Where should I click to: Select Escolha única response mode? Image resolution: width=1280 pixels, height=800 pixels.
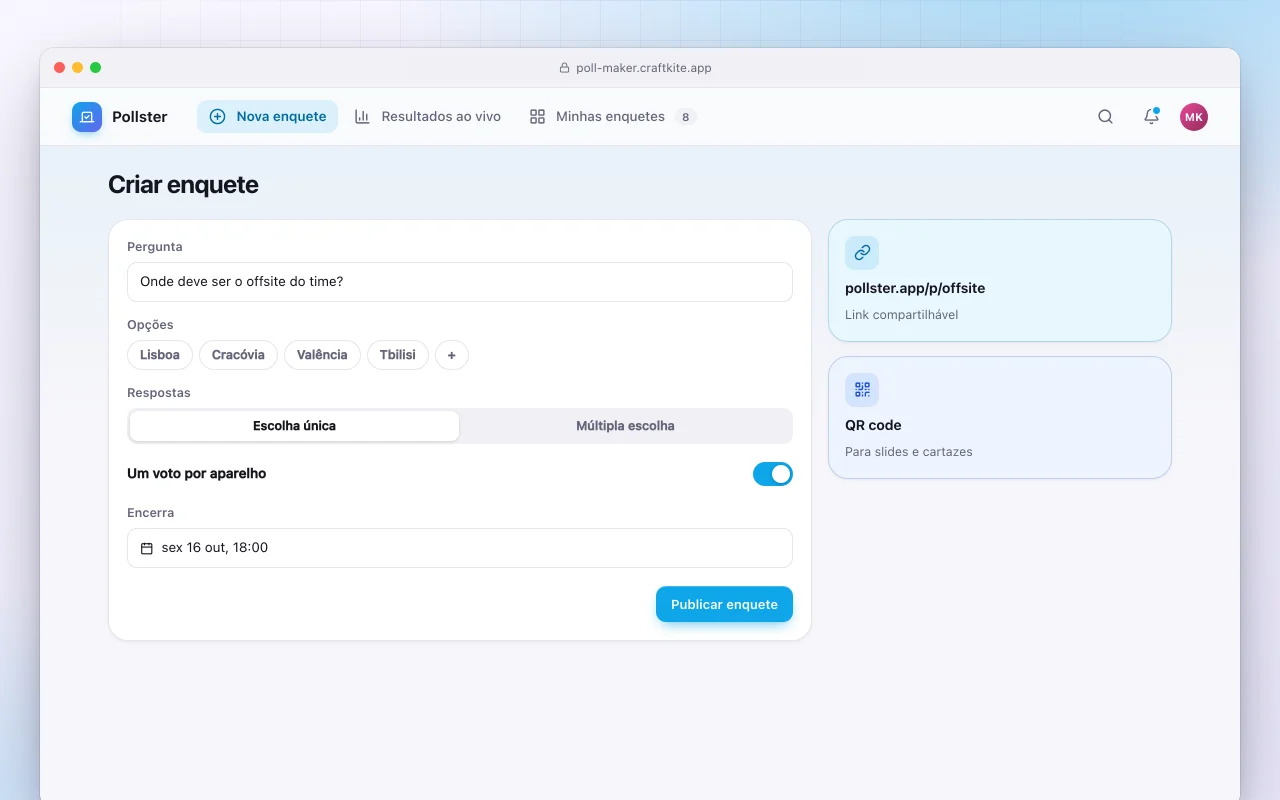294,426
